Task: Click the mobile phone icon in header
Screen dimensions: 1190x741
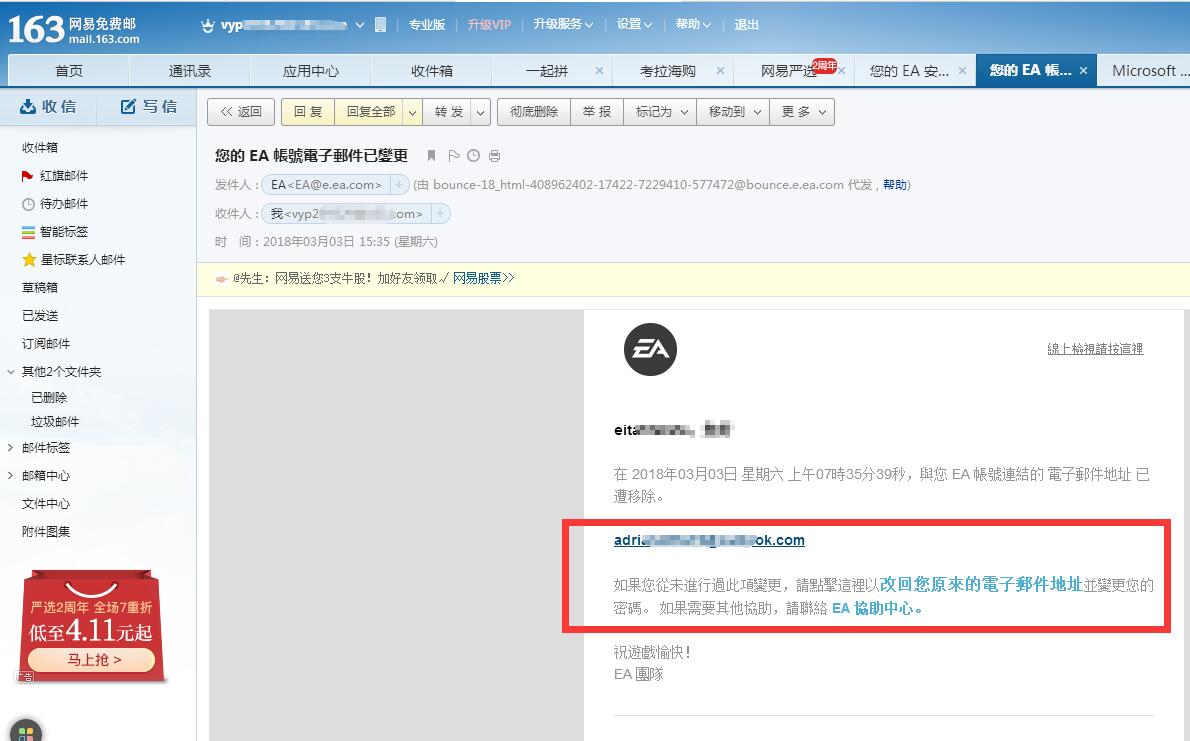Action: [x=380, y=24]
